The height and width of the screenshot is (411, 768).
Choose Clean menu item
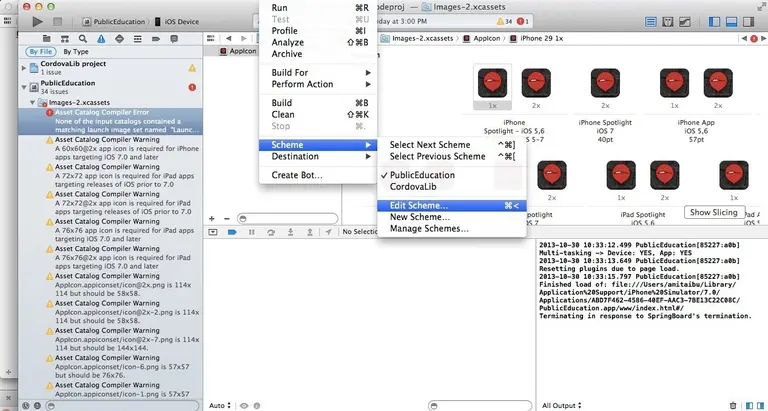click(318, 115)
